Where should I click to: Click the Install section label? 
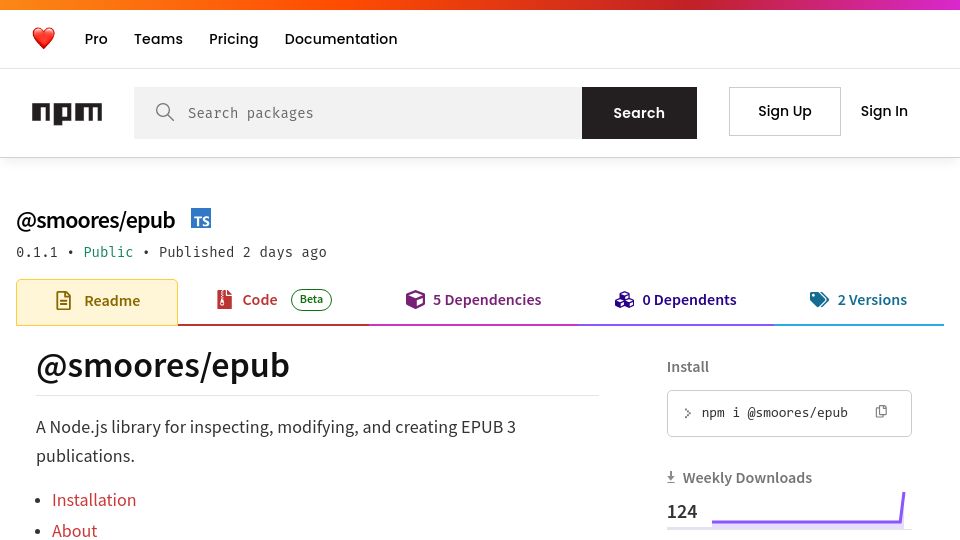pos(688,367)
